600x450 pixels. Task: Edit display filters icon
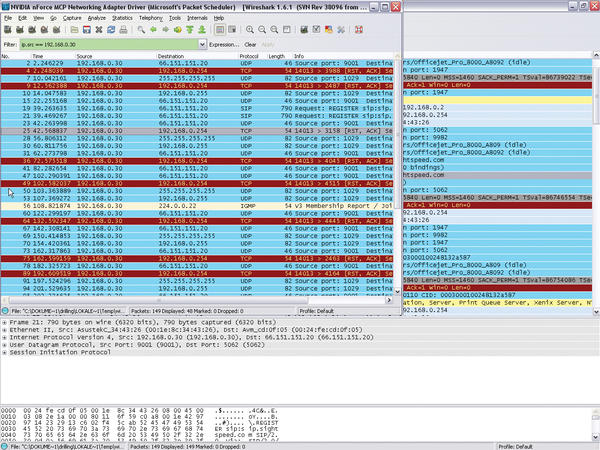[x=316, y=29]
